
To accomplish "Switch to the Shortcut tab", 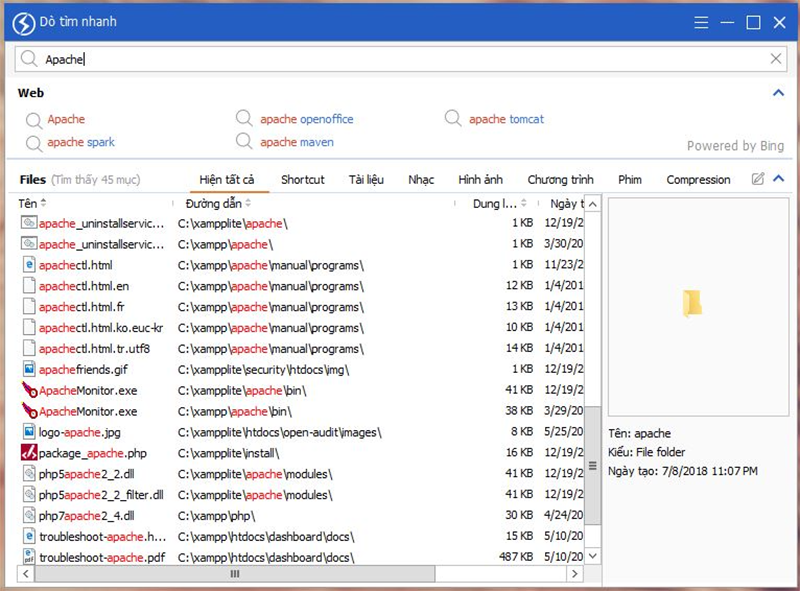I will 303,180.
